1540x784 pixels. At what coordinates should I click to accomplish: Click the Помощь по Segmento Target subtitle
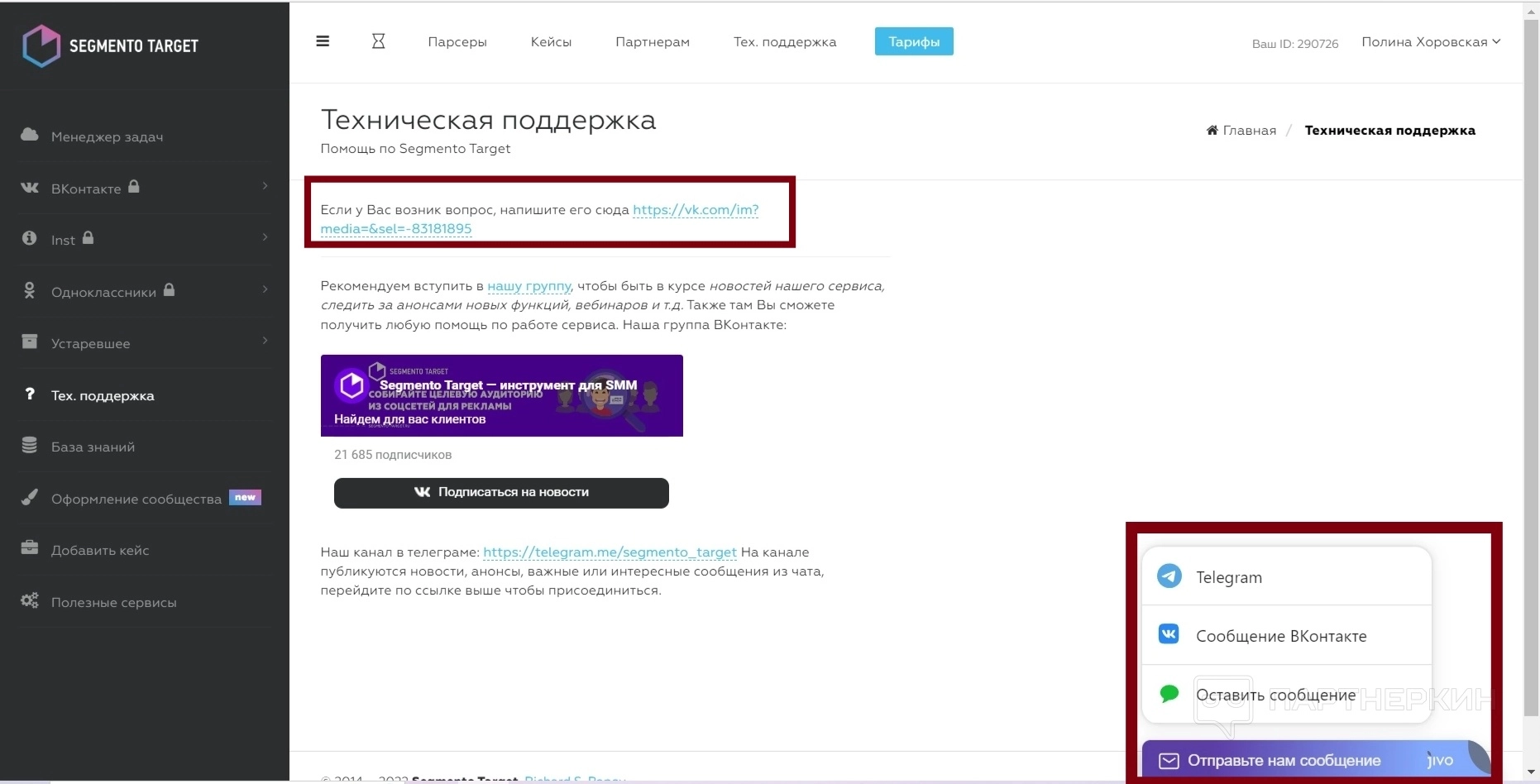(x=415, y=149)
